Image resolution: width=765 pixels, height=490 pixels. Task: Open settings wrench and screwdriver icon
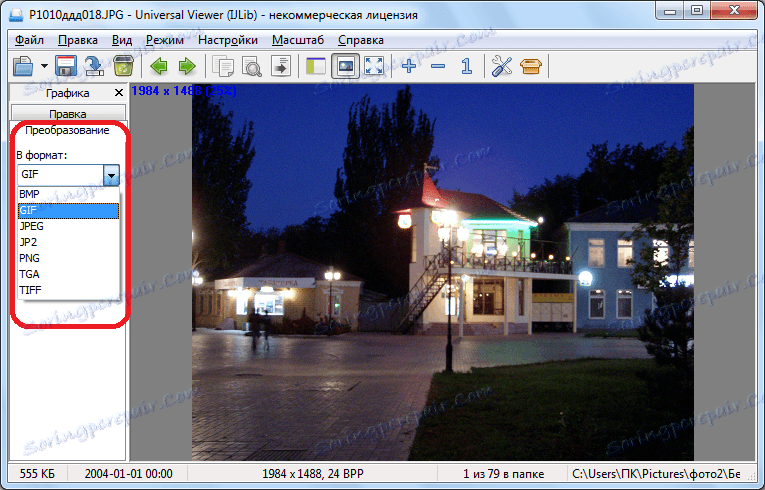(502, 66)
